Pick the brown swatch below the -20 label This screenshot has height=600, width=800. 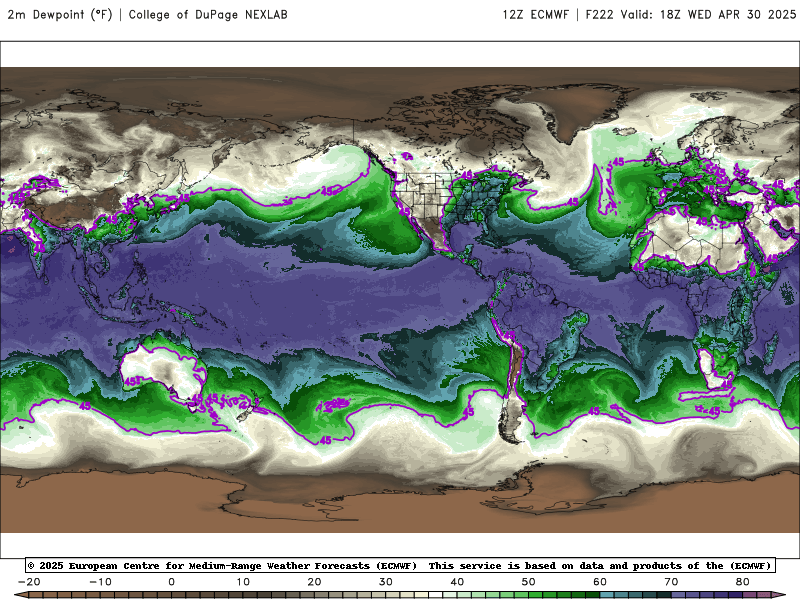(36, 596)
